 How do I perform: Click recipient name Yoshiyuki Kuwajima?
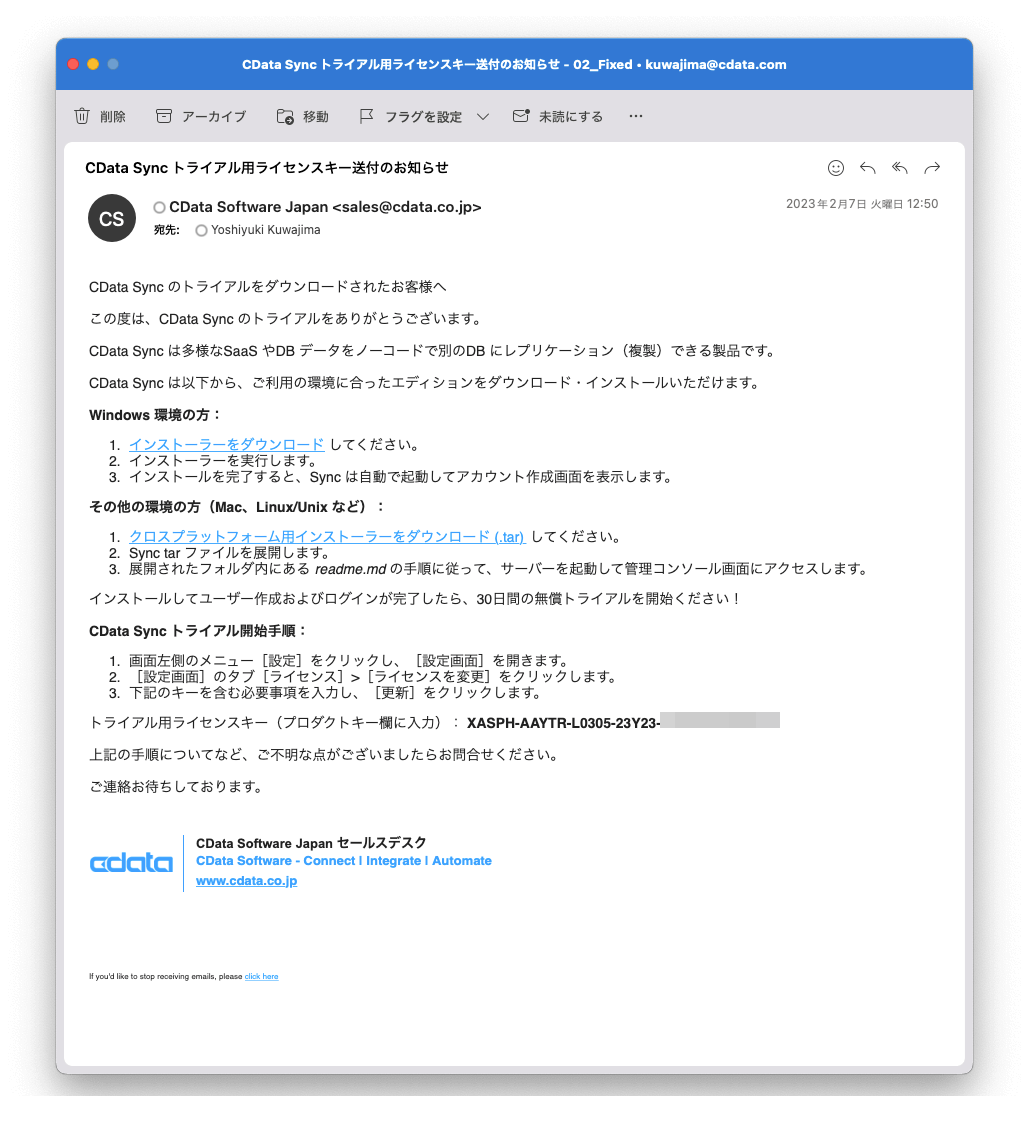click(x=266, y=230)
